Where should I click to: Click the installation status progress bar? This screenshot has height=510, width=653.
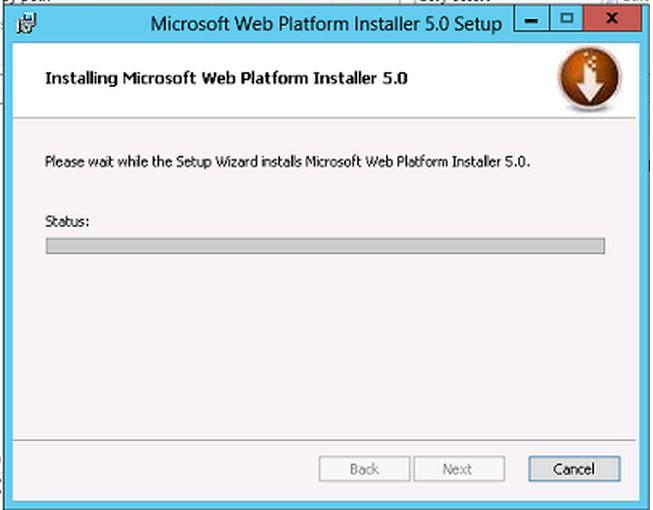(x=325, y=246)
